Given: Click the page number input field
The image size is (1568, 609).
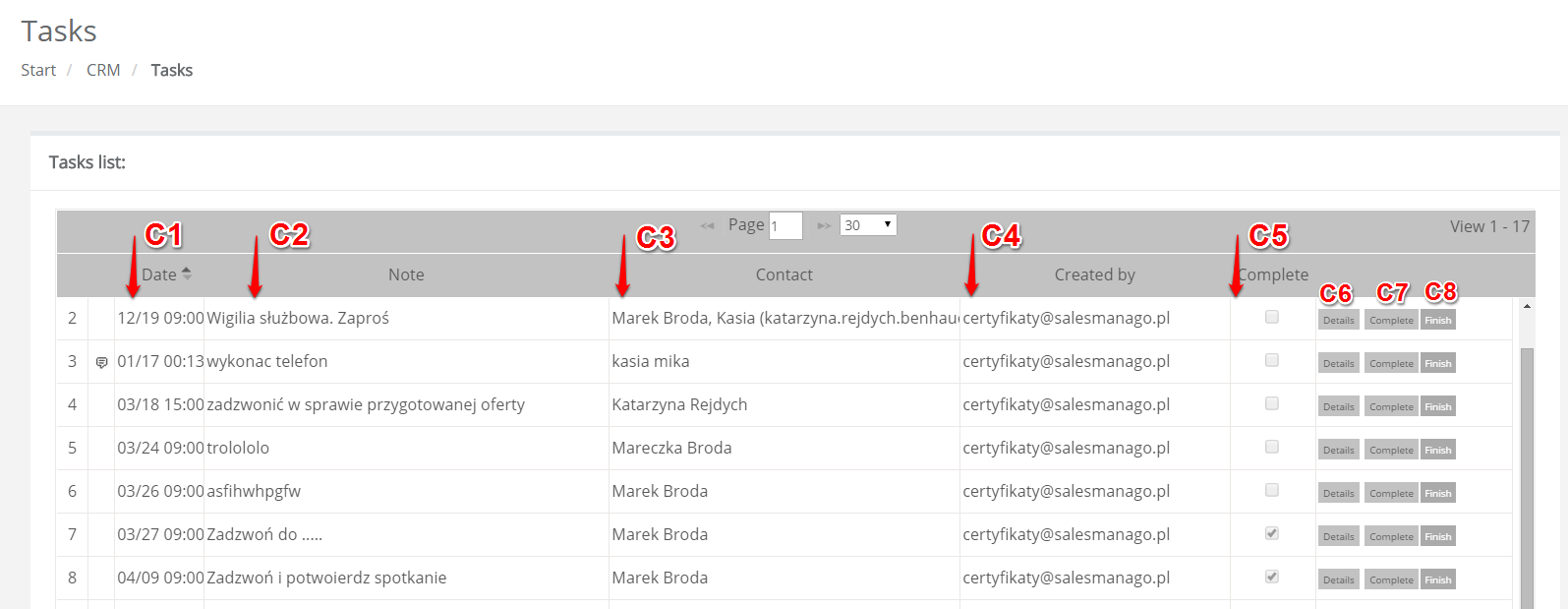Looking at the screenshot, I should pos(785,226).
